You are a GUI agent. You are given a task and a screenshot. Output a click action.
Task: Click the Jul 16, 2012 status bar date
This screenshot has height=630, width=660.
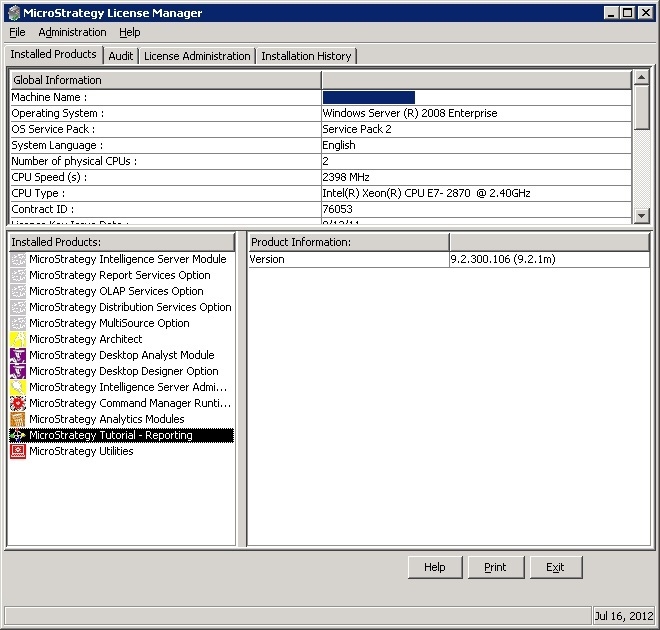point(624,616)
